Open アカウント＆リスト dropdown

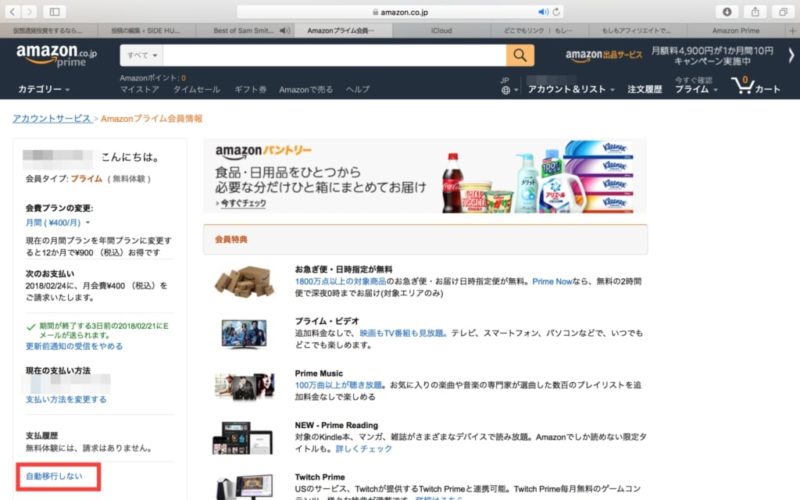[x=571, y=89]
